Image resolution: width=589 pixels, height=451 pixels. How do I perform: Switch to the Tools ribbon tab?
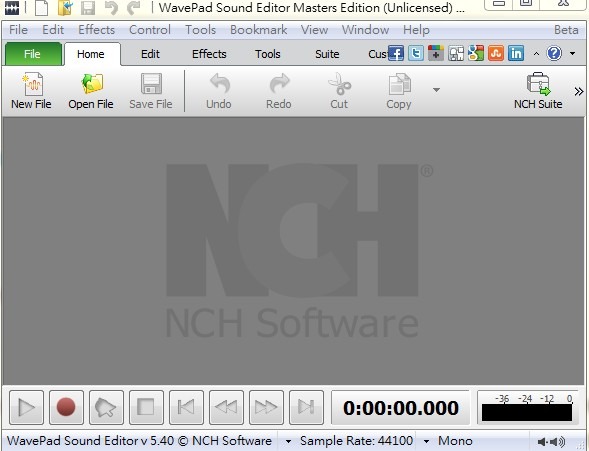point(268,54)
